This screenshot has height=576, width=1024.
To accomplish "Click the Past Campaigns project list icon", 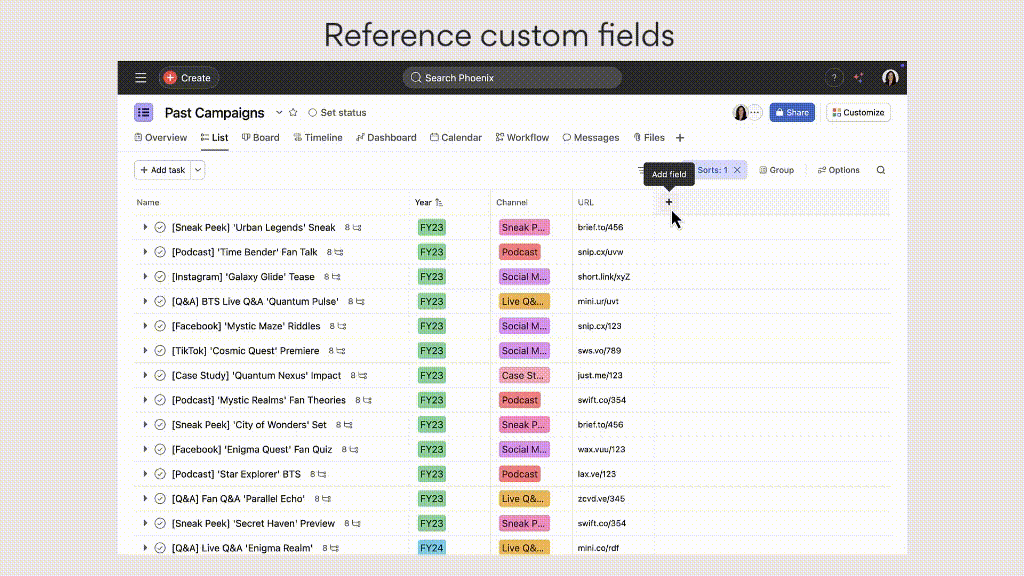I will point(144,113).
